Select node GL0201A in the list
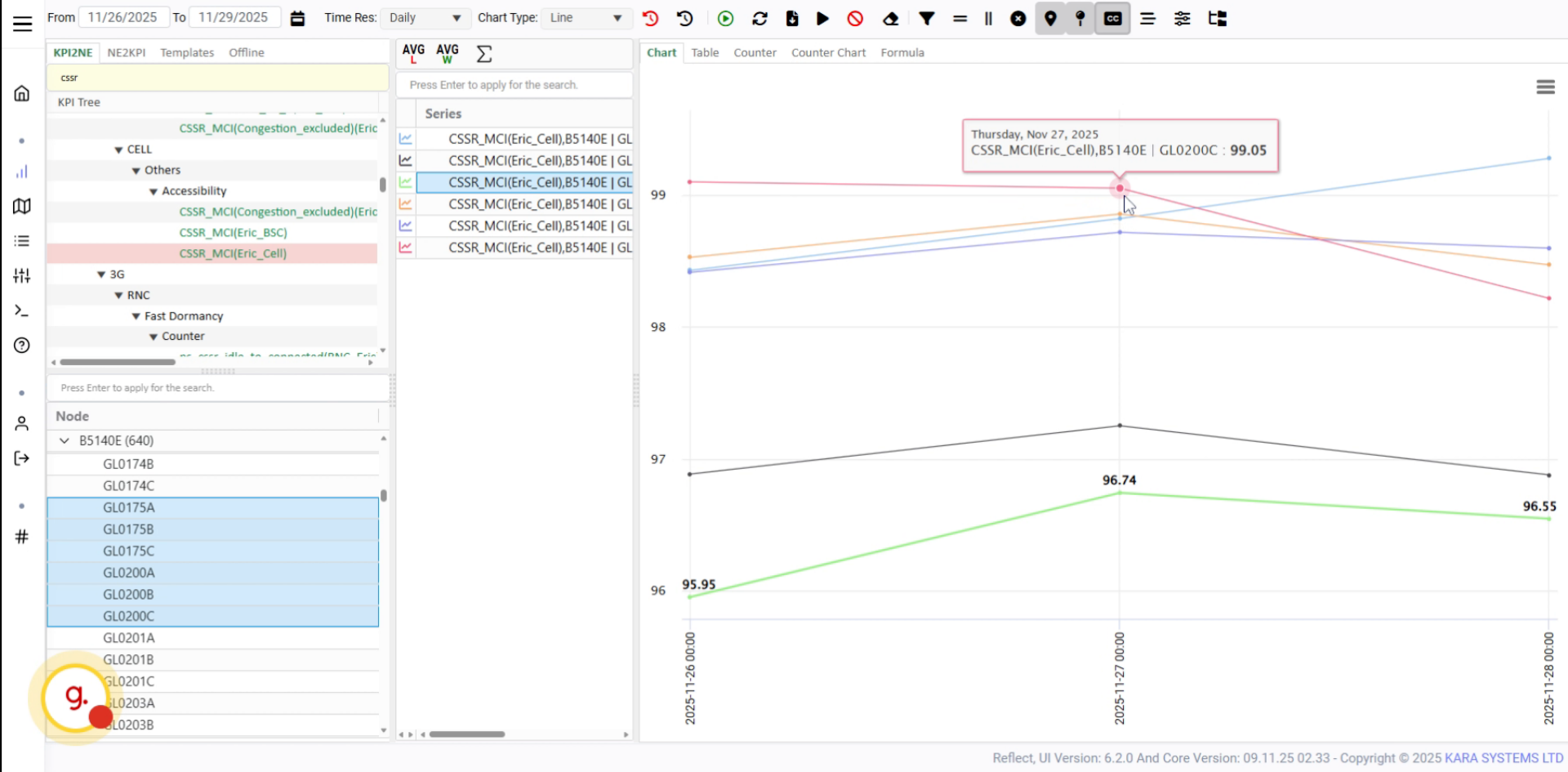Screen dimensions: 1568x772 [129, 638]
